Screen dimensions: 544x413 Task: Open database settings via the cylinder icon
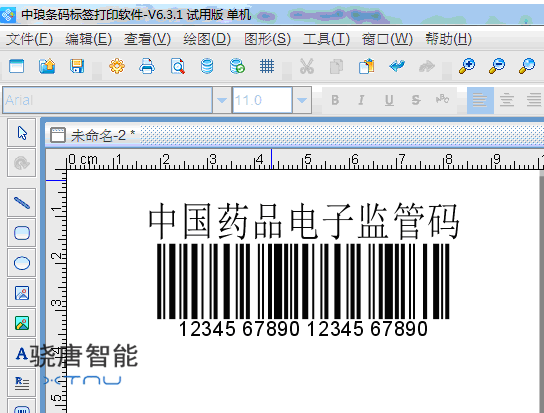[207, 66]
